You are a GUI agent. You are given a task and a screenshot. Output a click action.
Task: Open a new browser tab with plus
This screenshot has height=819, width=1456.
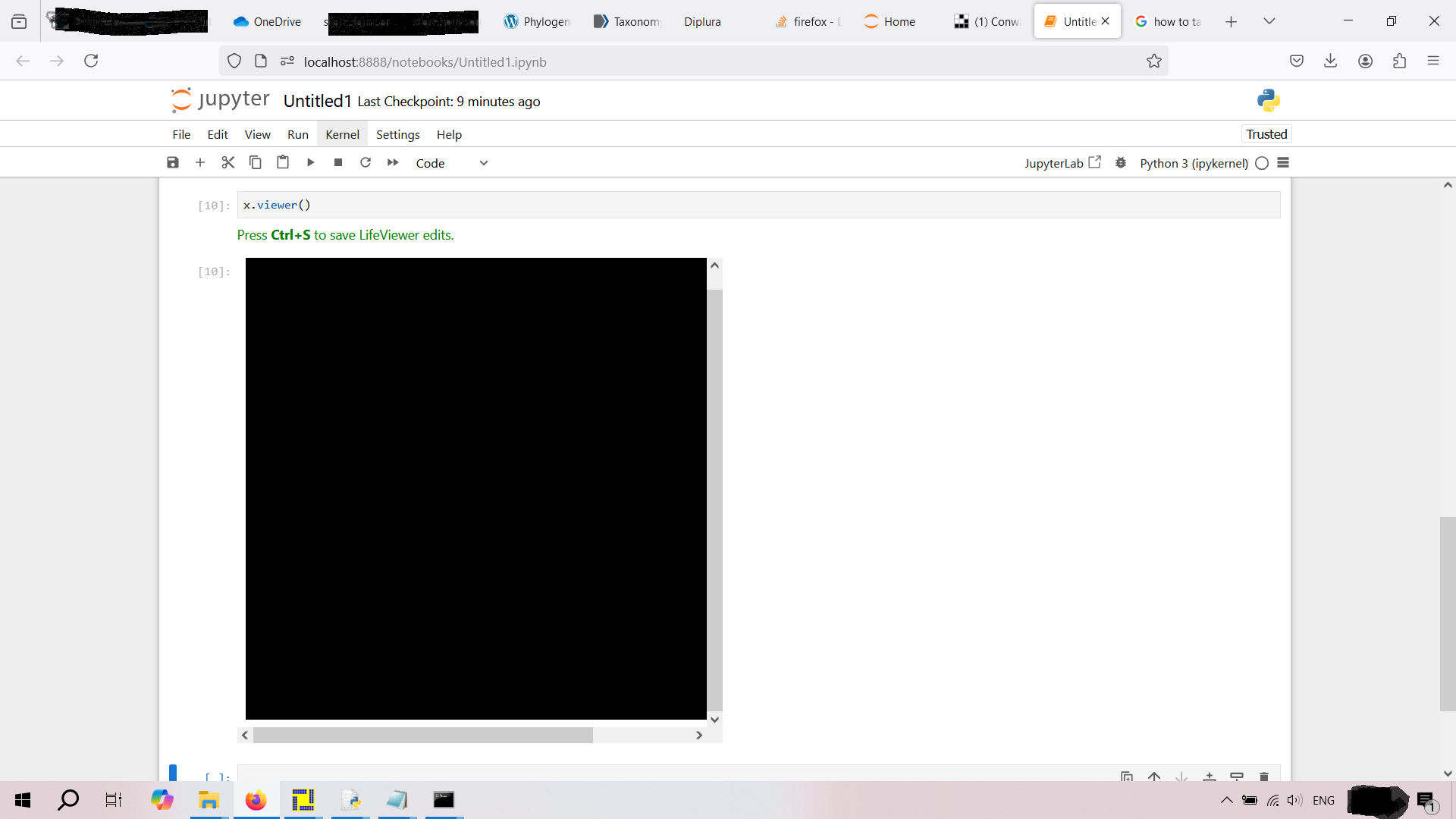click(x=1231, y=21)
